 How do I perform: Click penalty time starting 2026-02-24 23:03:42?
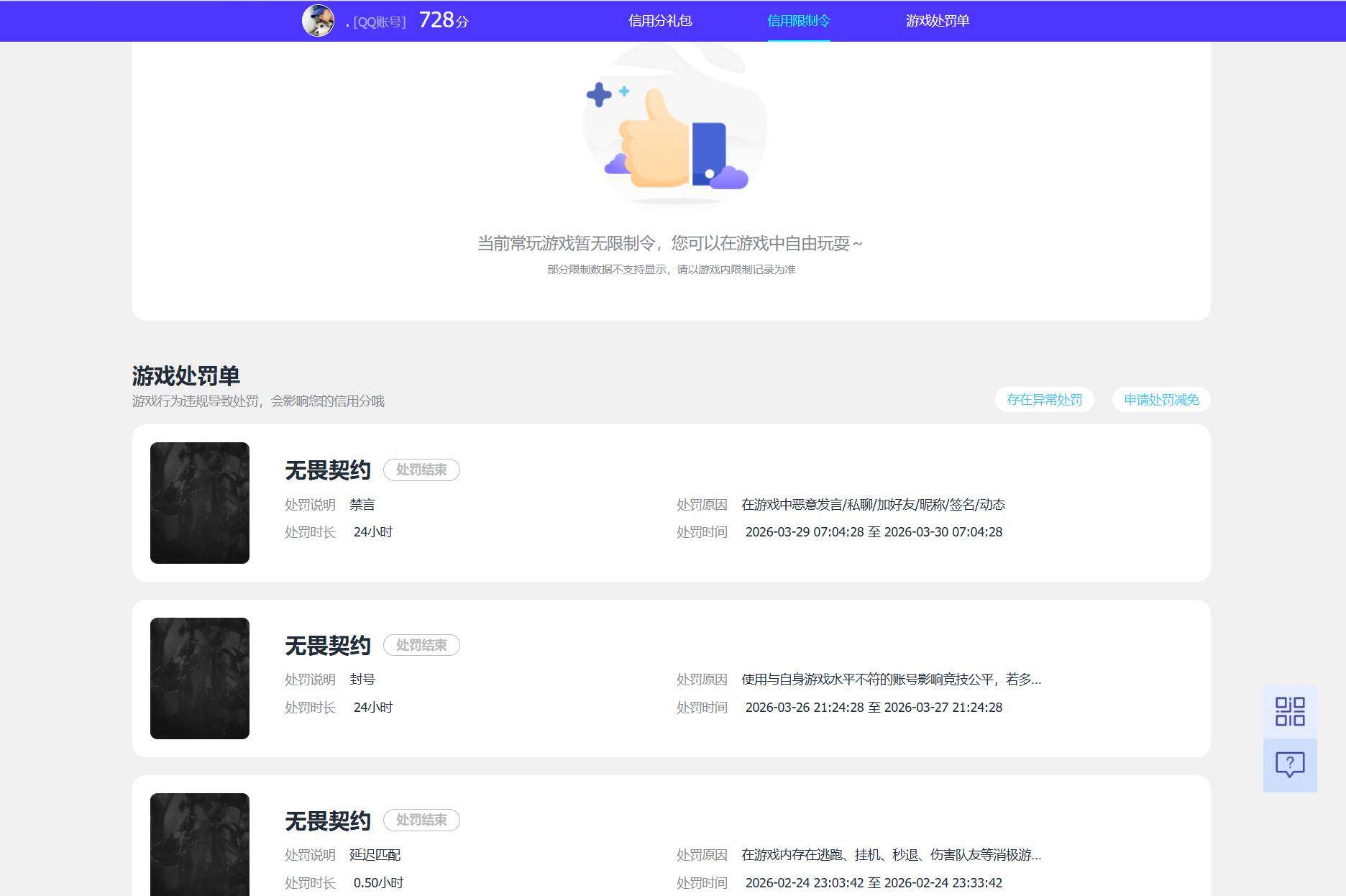pyautogui.click(x=874, y=883)
